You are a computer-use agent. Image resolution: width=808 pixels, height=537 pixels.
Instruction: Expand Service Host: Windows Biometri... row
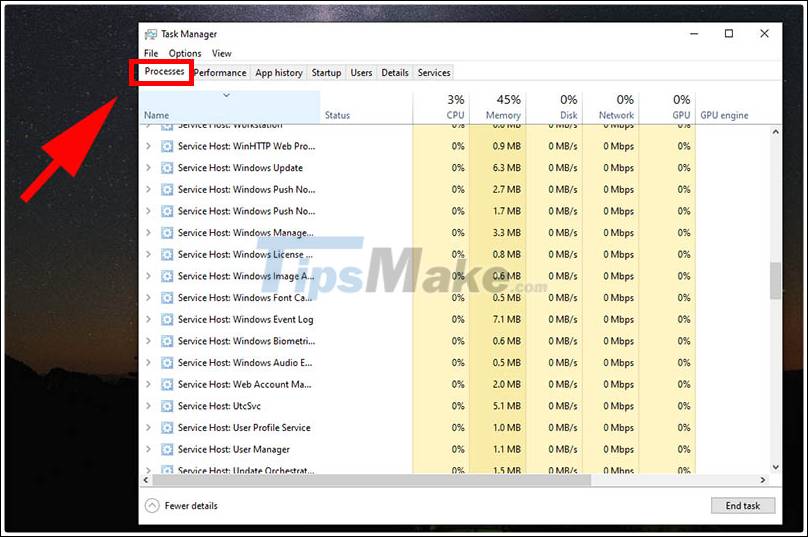click(x=148, y=341)
